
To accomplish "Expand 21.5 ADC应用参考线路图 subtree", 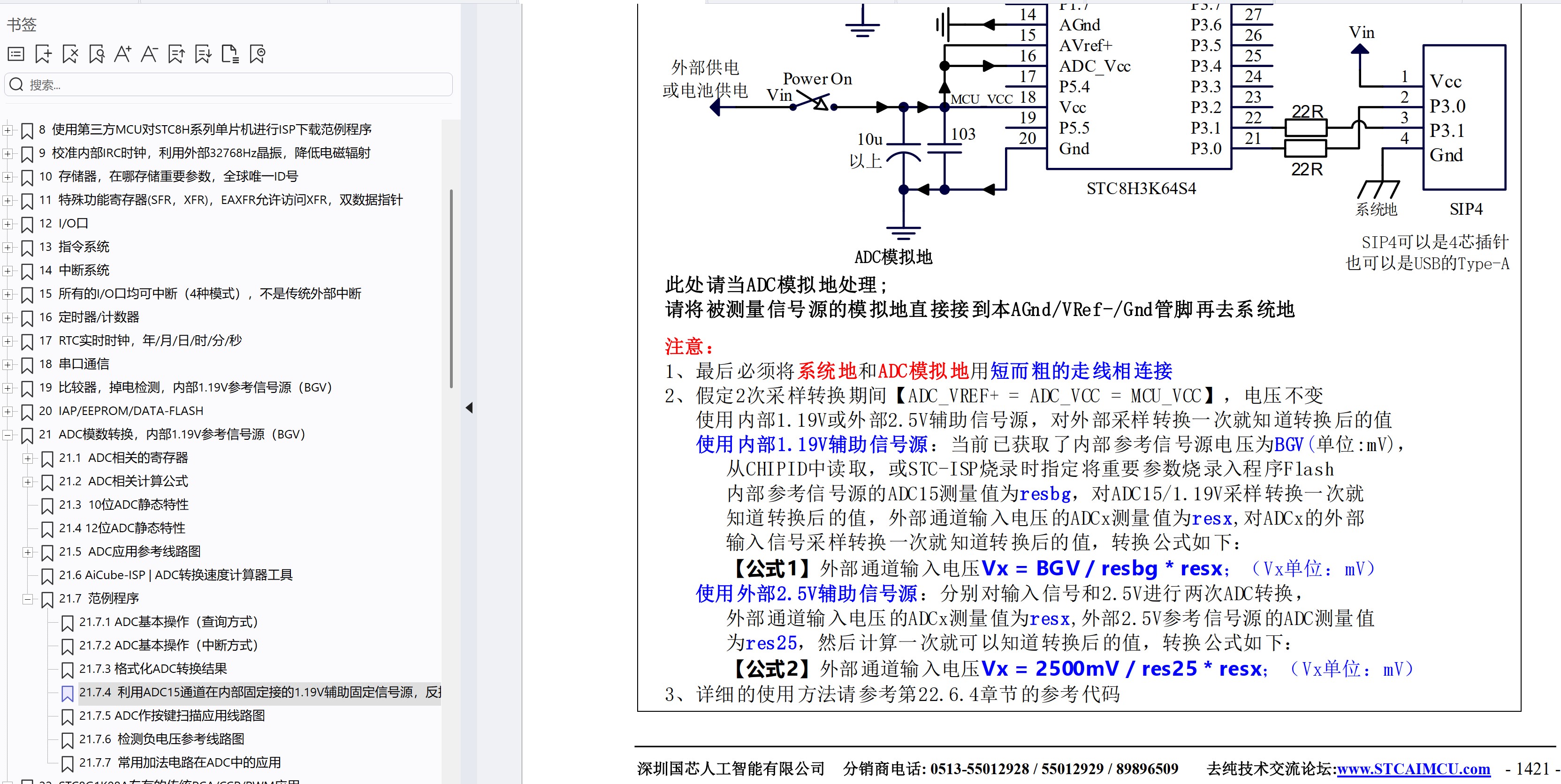I will click(x=27, y=553).
